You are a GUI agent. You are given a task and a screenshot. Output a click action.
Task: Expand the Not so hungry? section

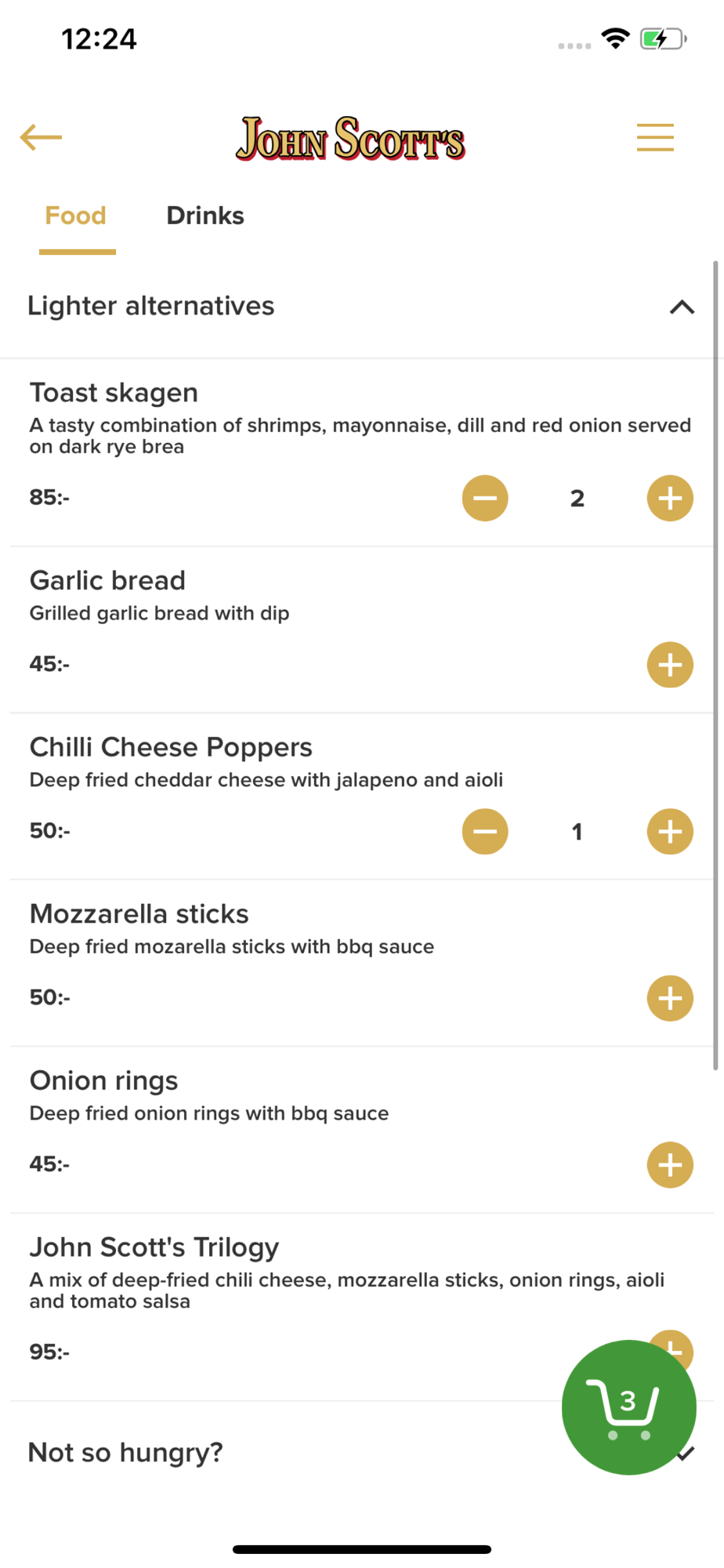pos(125,1453)
